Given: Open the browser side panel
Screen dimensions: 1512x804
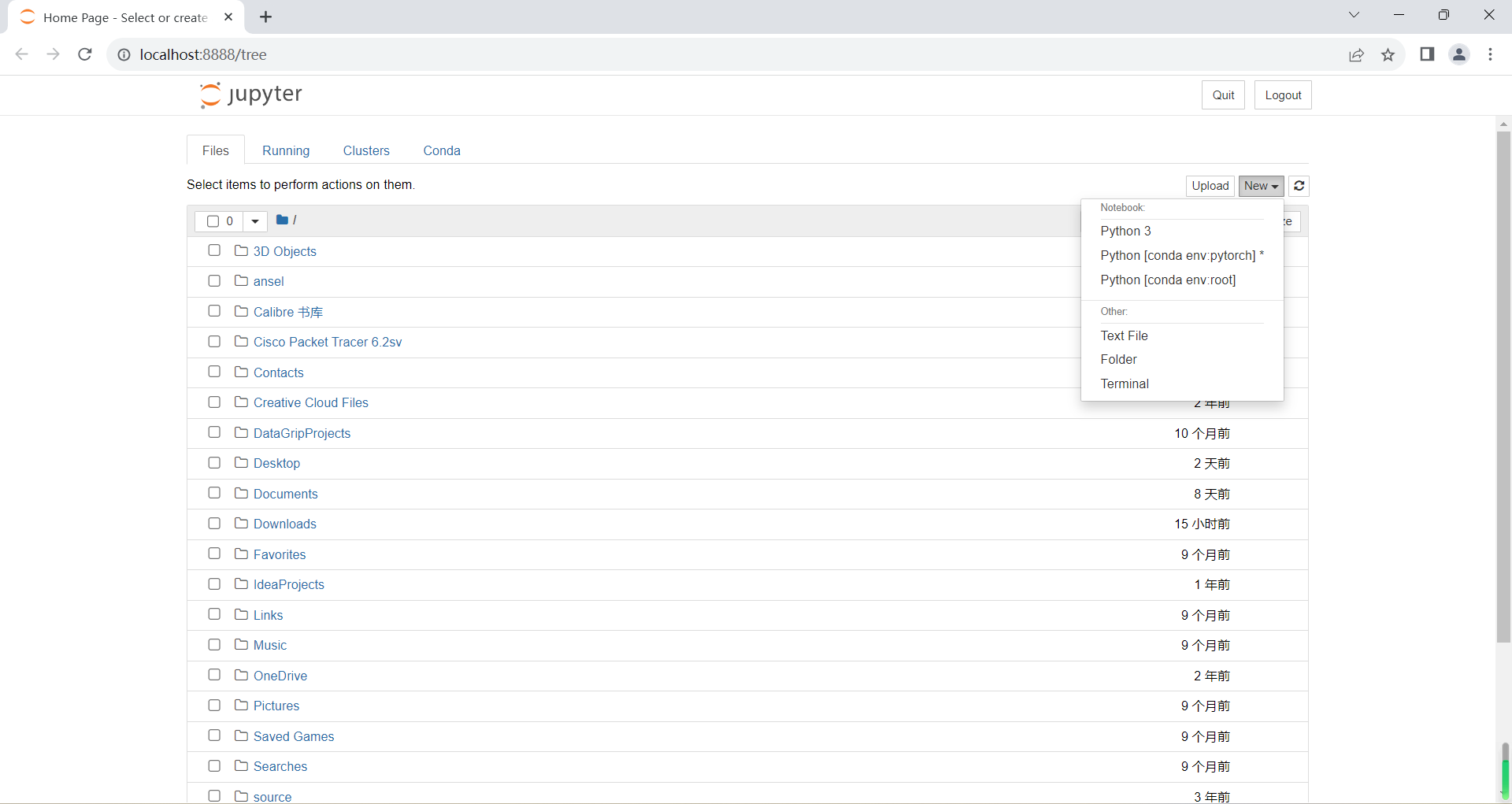Looking at the screenshot, I should click(1427, 54).
